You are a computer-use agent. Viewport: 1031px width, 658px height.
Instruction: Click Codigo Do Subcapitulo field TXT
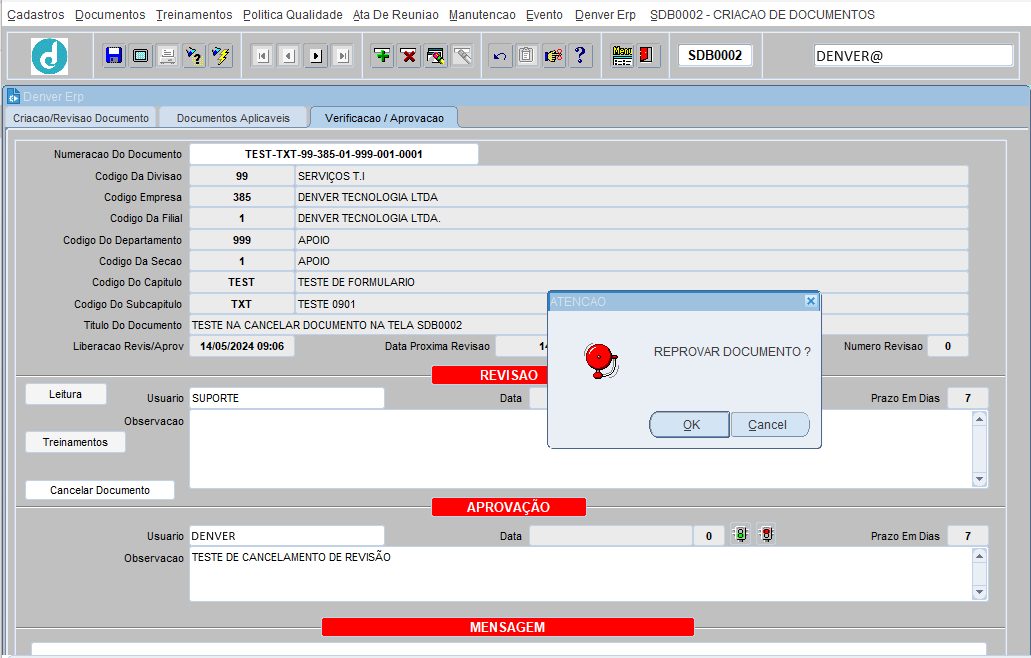point(242,304)
